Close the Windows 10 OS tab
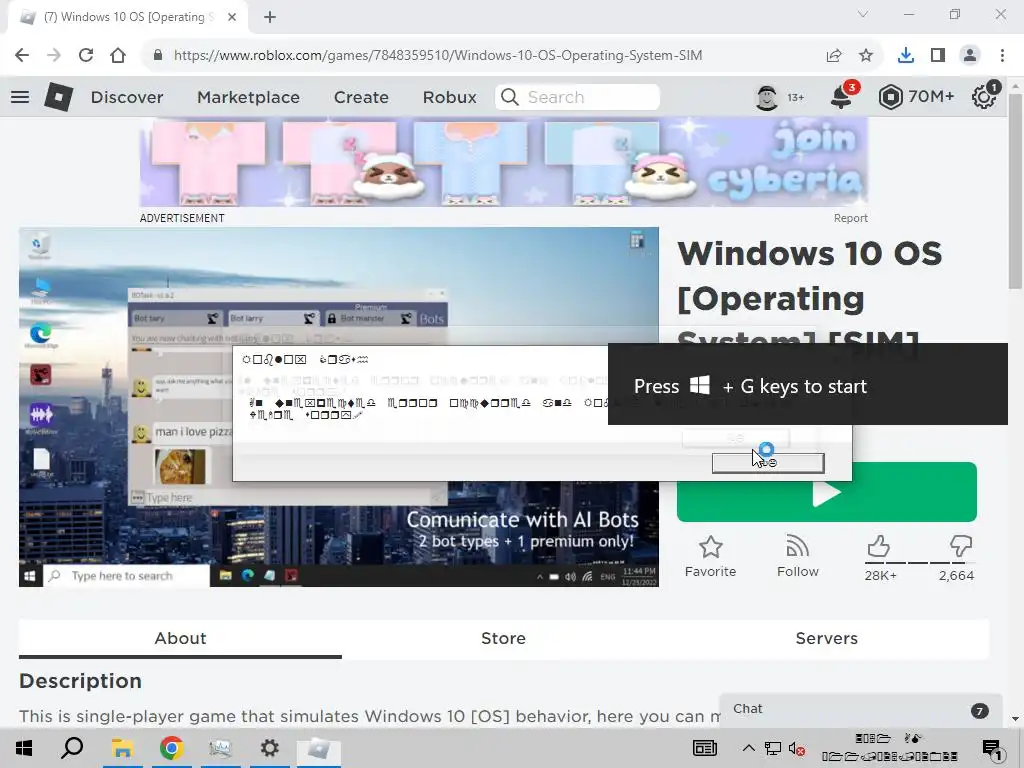 (232, 17)
